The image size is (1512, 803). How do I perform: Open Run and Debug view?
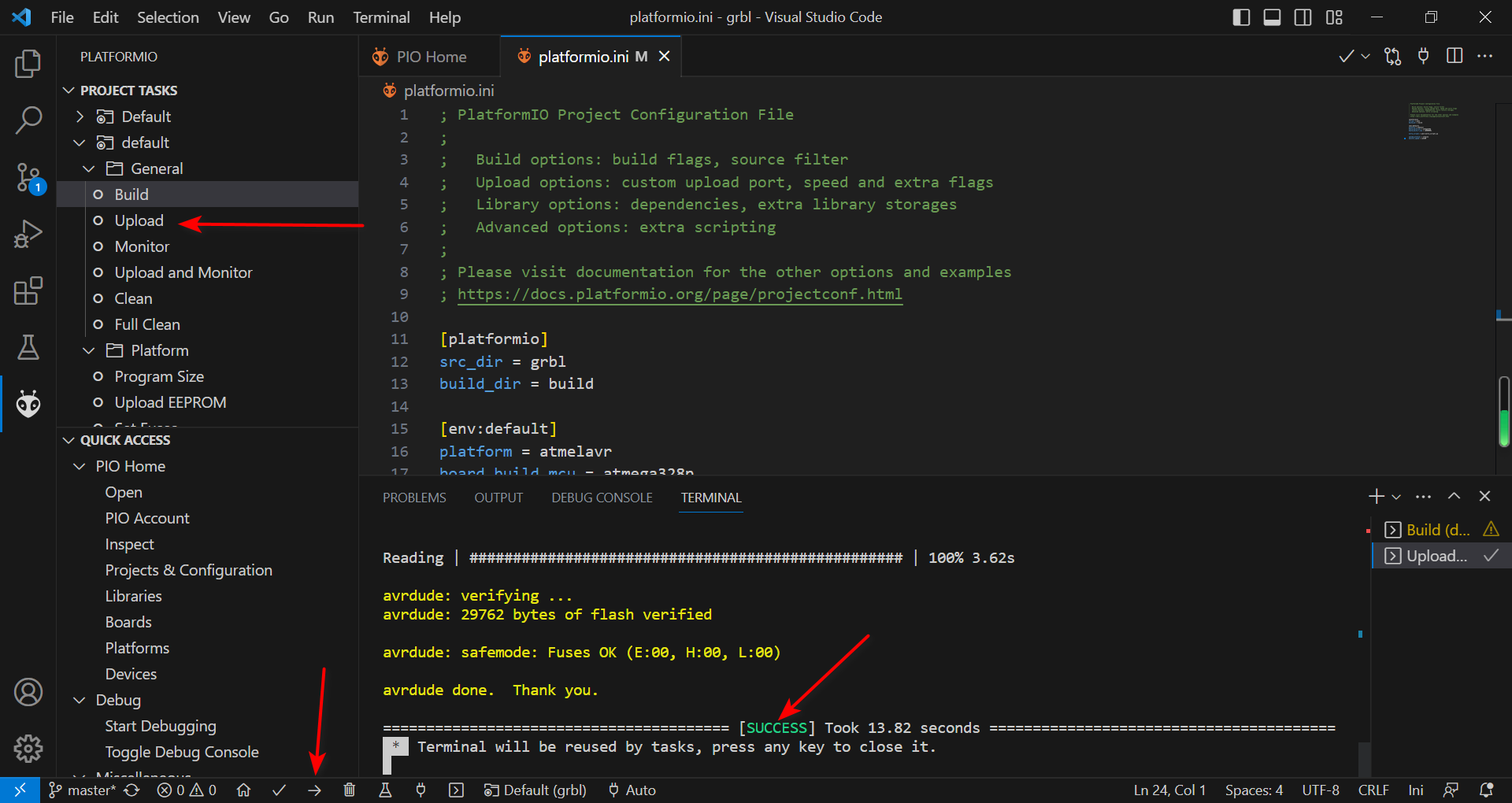28,234
